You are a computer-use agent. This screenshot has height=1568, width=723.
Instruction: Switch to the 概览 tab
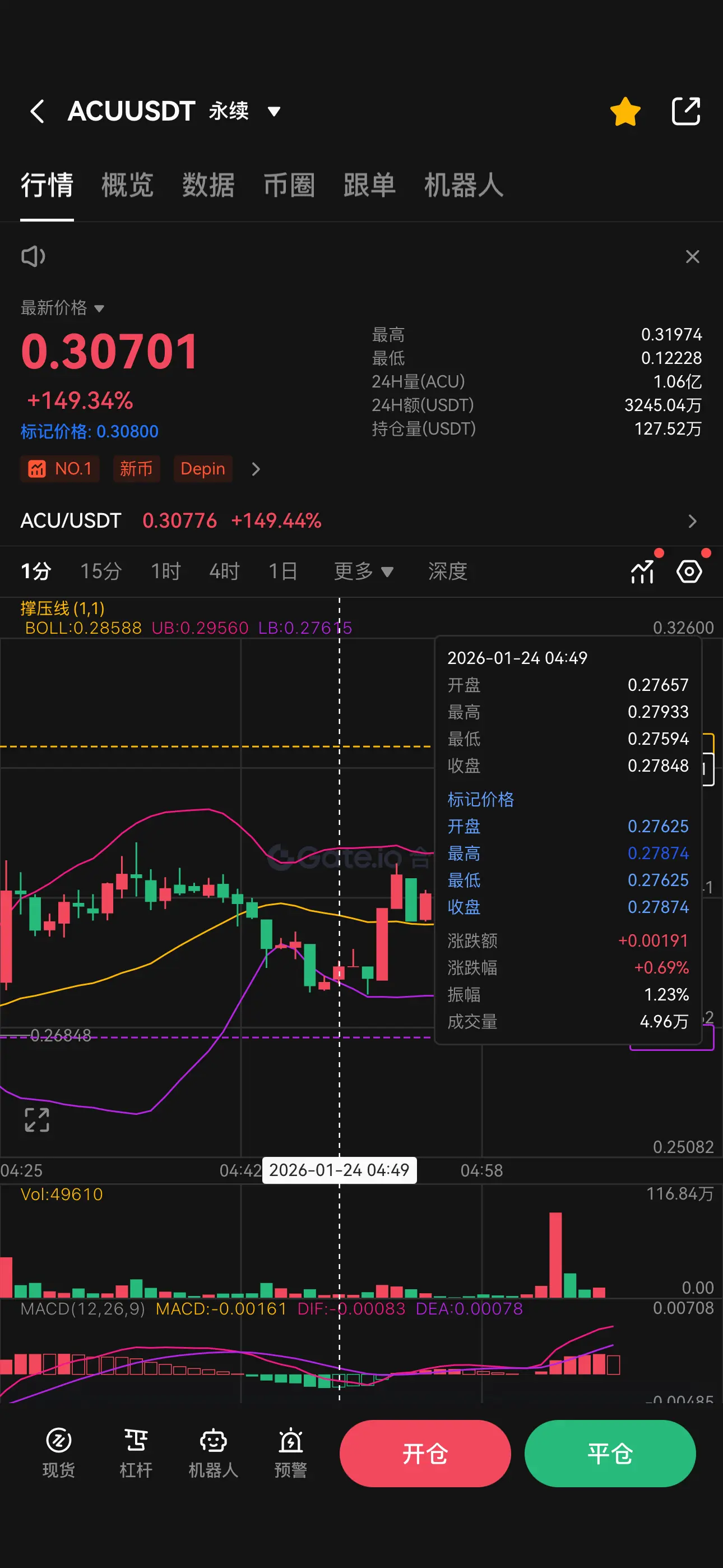pyautogui.click(x=127, y=185)
